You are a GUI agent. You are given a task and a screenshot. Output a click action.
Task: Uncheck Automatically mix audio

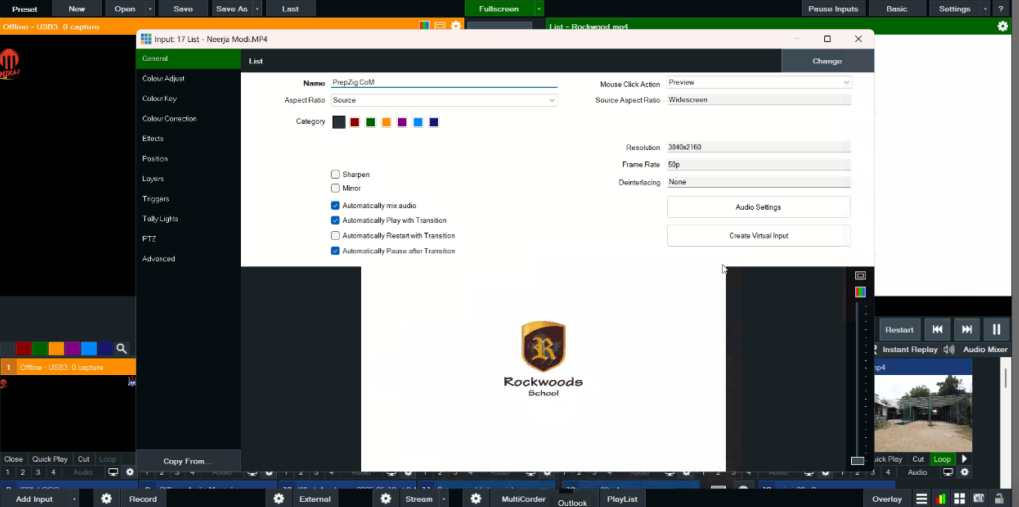[x=335, y=205]
